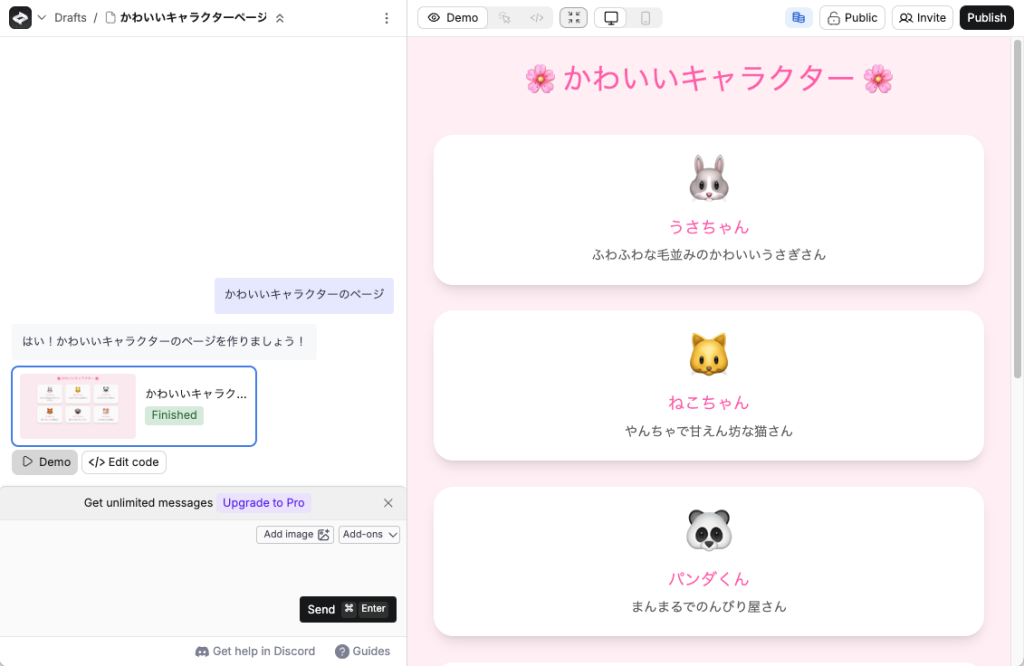This screenshot has height=666, width=1024.
Task: Click the generated page thumbnail preview
Action: (x=78, y=406)
